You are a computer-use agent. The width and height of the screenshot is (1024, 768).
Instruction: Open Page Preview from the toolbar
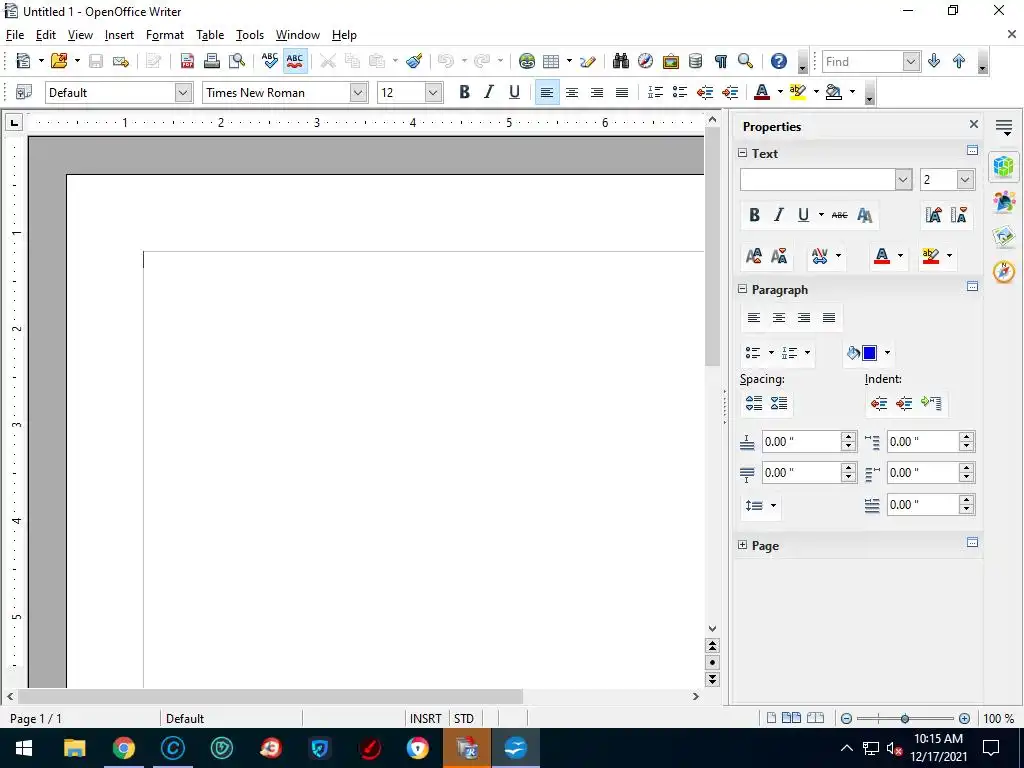[x=237, y=61]
